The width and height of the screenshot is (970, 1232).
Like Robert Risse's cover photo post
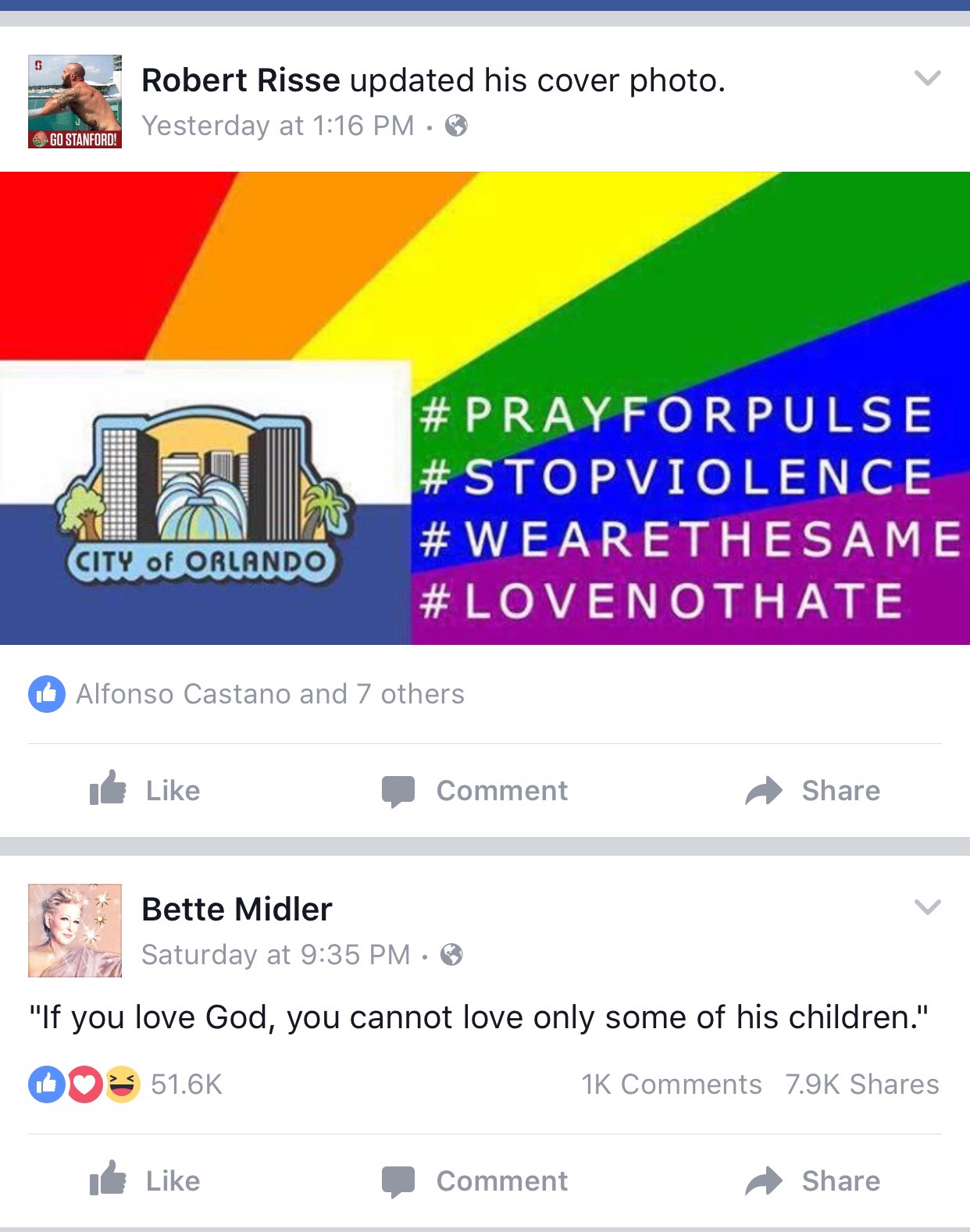(x=144, y=789)
